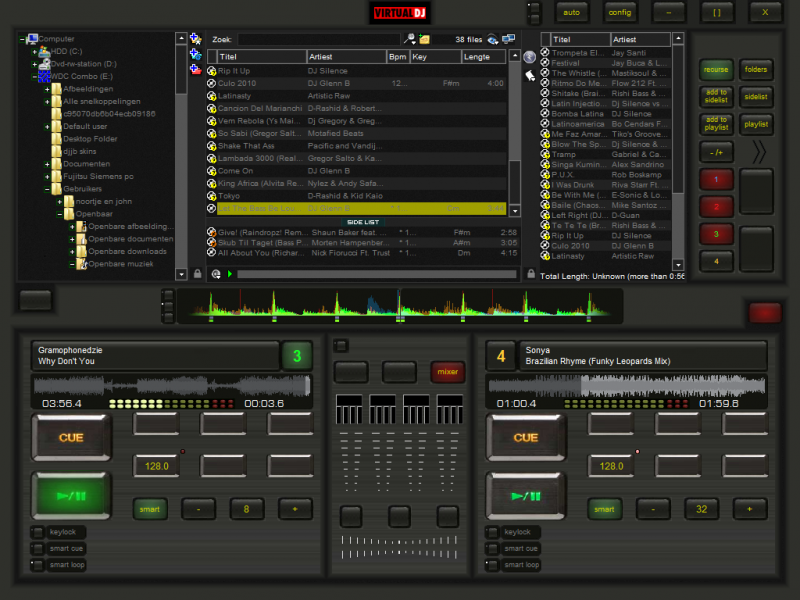
Task: Click the add to playlist button
Action: [716, 124]
